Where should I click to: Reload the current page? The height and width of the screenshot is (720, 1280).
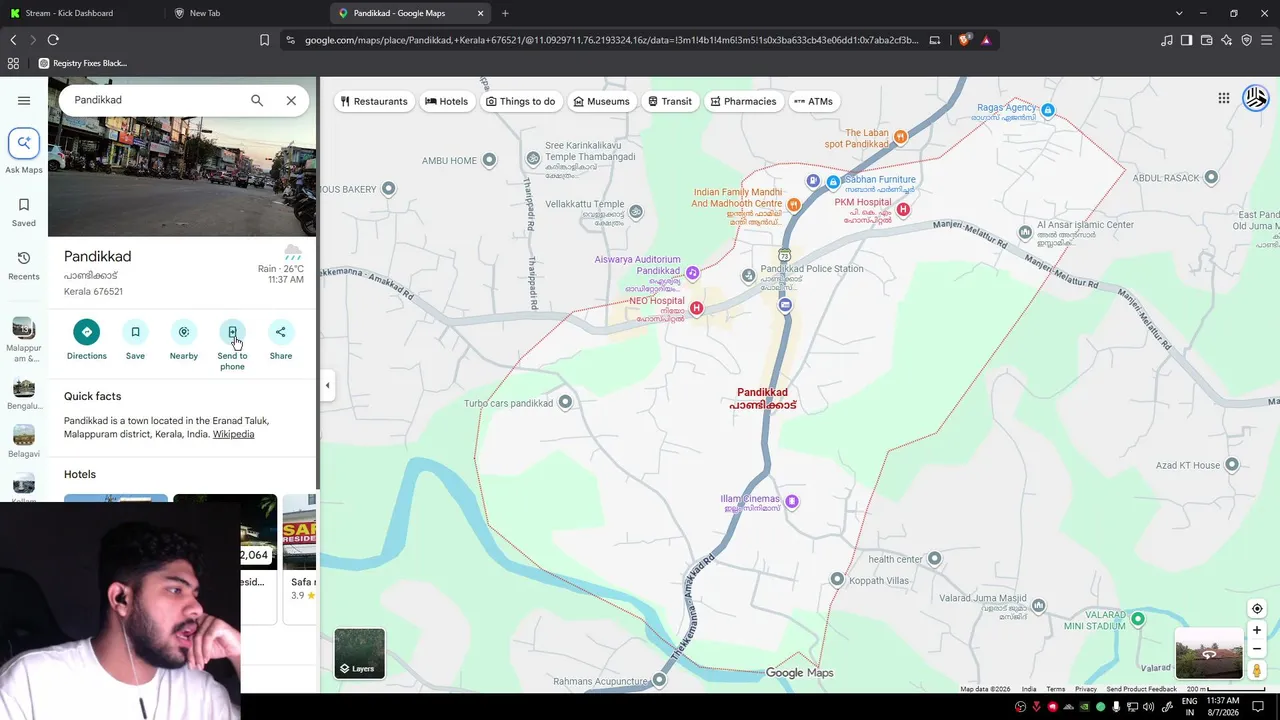pos(53,40)
